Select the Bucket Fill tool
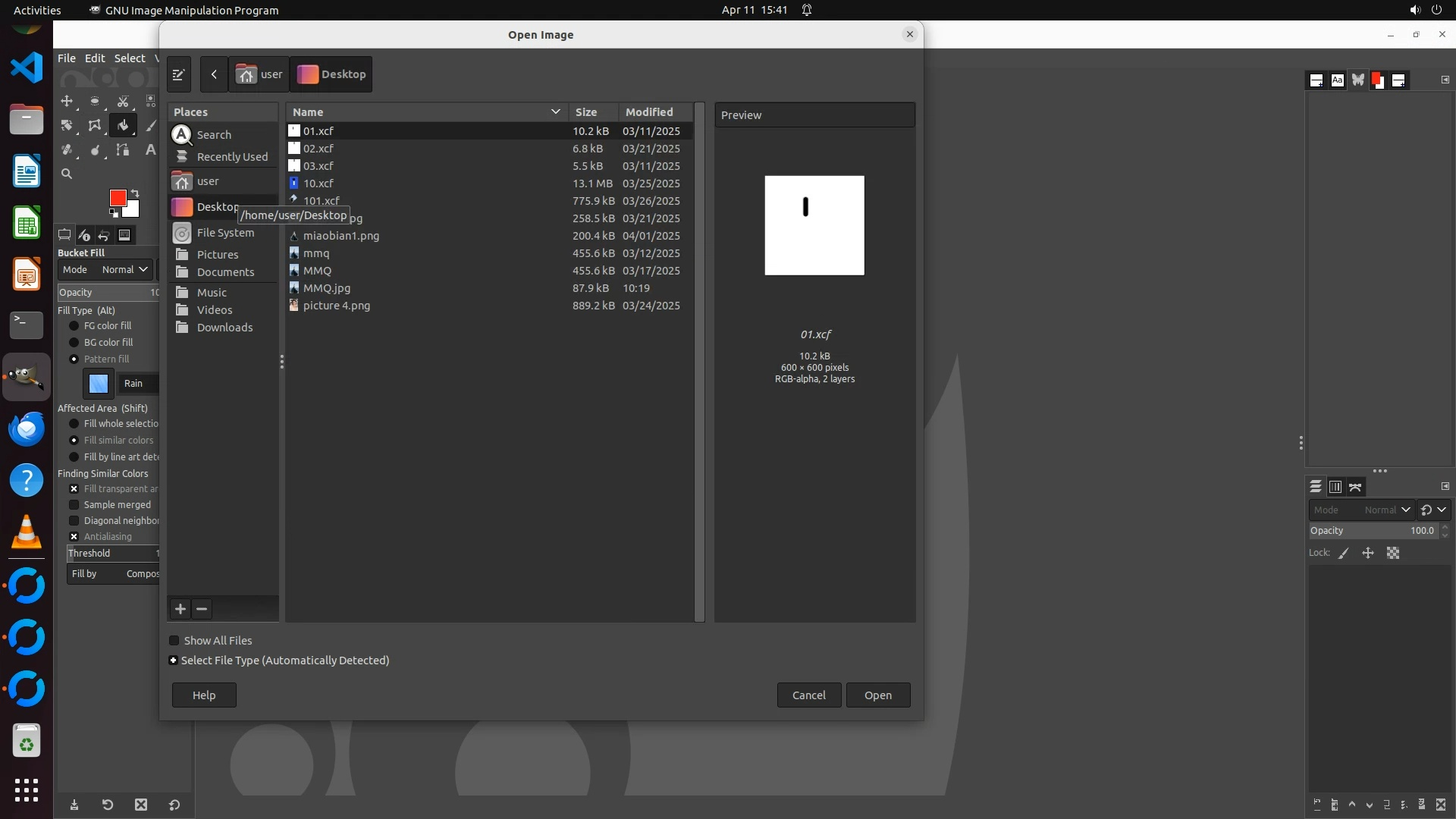The height and width of the screenshot is (819, 1456). [123, 126]
